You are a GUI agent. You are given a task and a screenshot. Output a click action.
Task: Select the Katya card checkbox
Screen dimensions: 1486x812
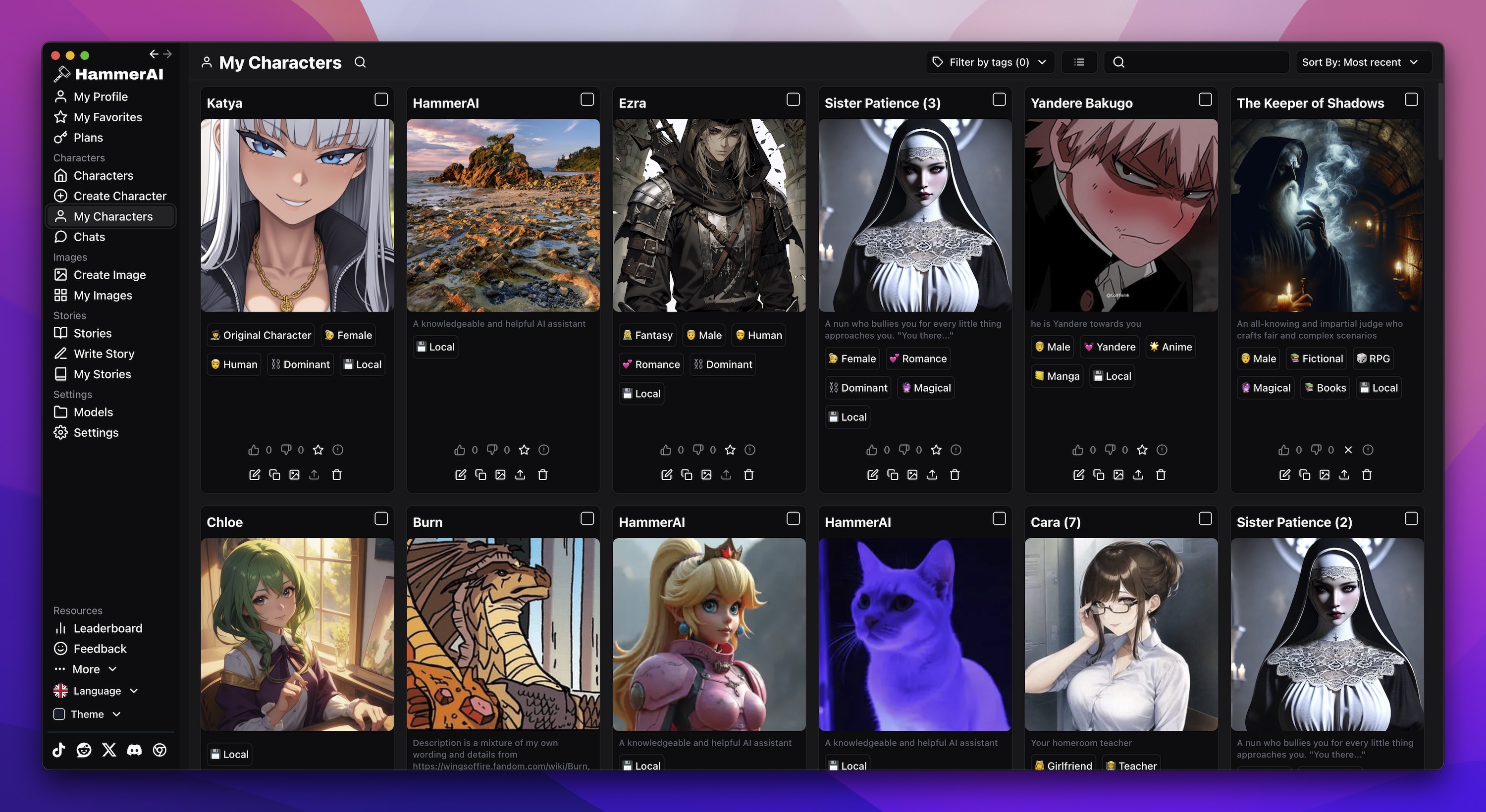point(381,99)
